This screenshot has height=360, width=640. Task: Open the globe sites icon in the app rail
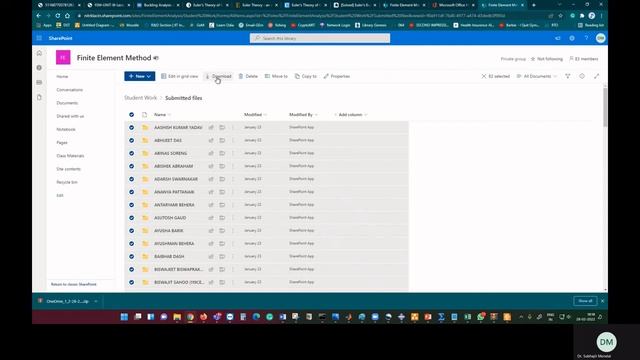pyautogui.click(x=39, y=68)
